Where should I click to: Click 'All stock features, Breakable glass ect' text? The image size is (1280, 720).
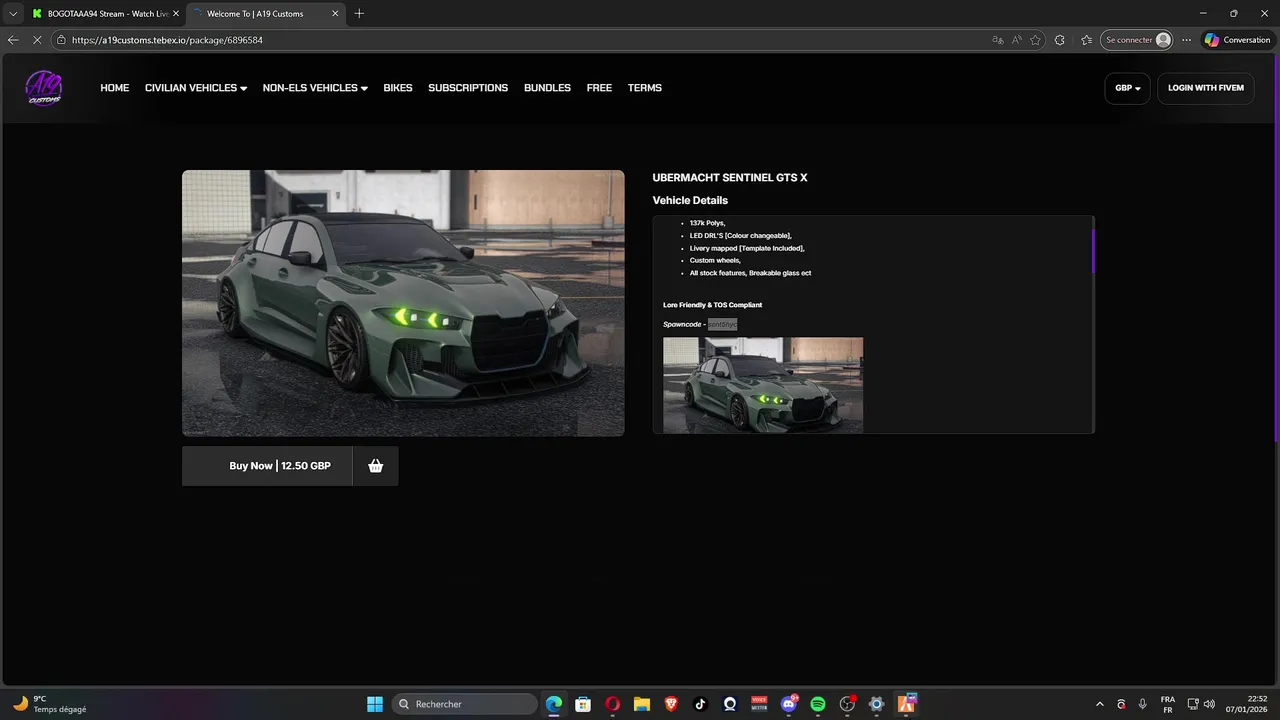pos(750,273)
